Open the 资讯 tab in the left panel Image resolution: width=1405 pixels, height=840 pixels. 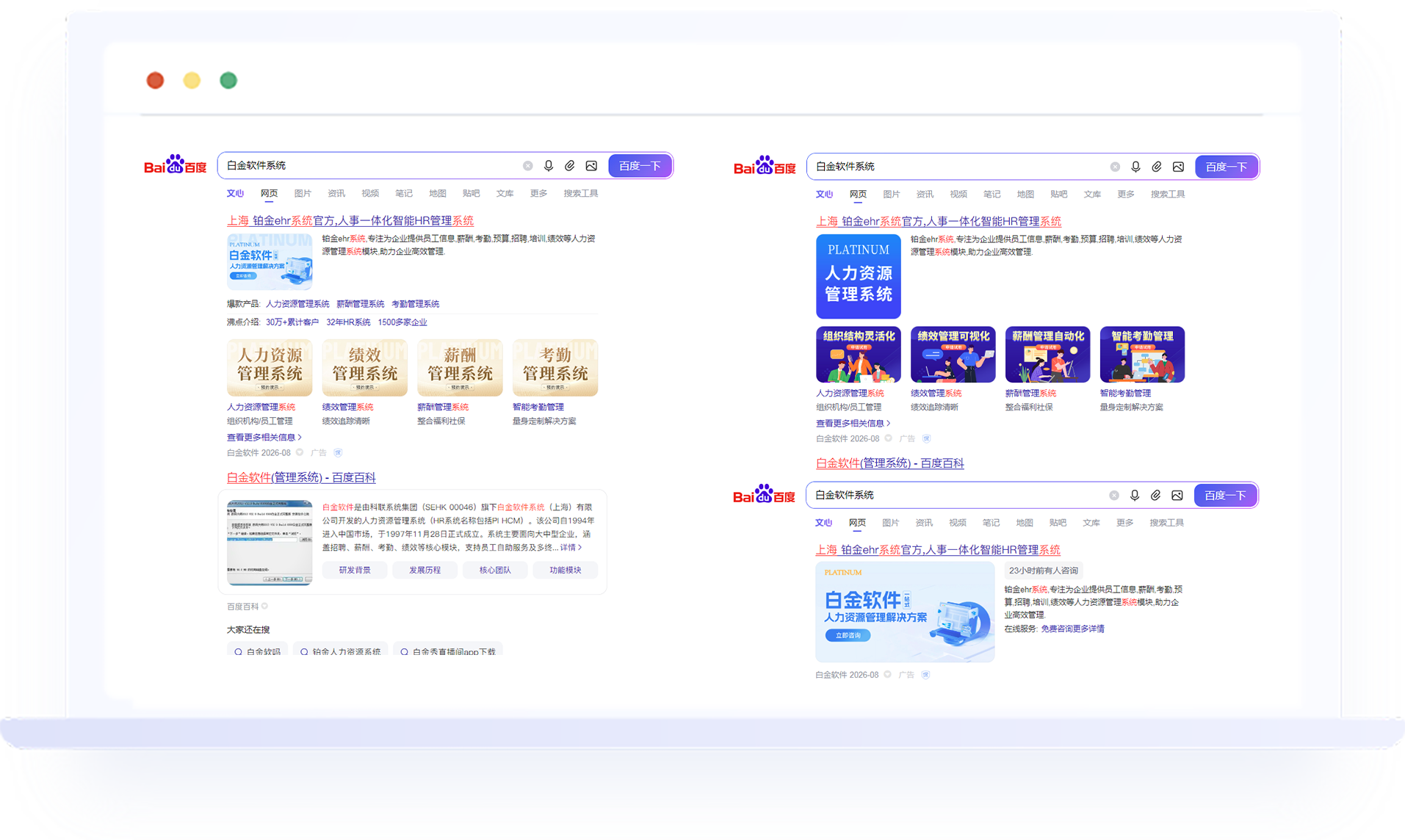pyautogui.click(x=336, y=194)
